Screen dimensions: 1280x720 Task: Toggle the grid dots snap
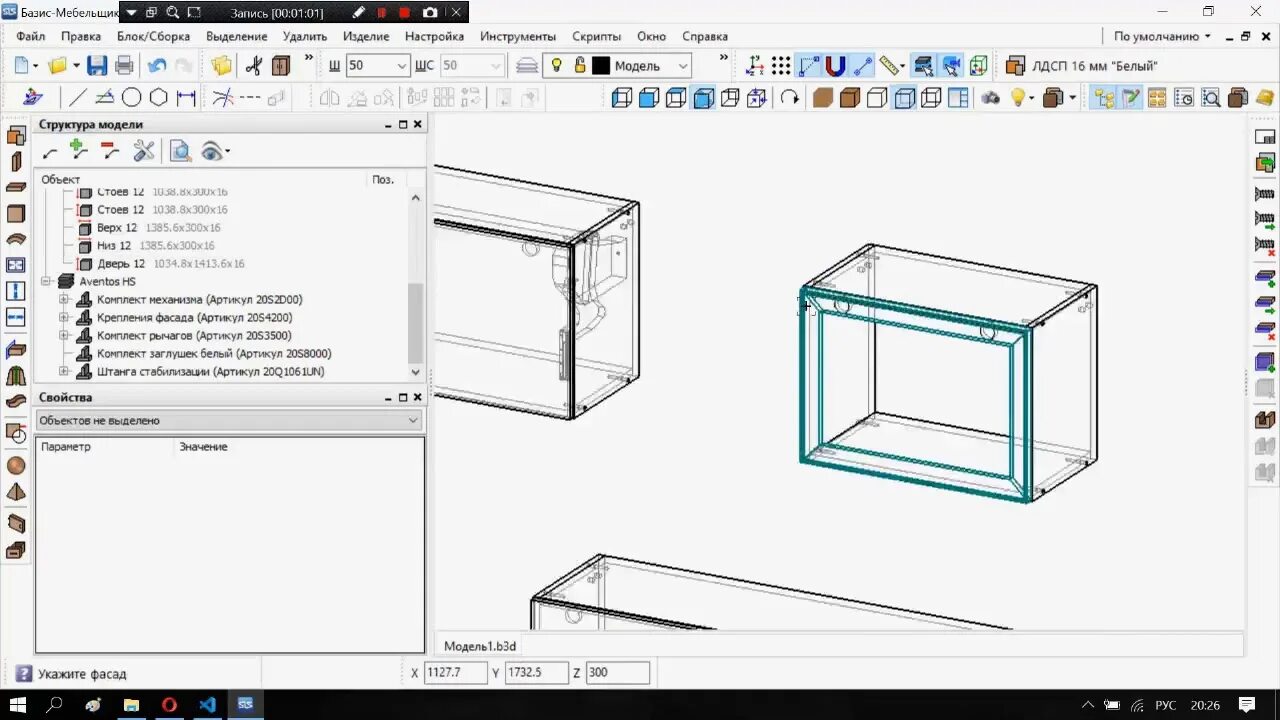point(781,66)
